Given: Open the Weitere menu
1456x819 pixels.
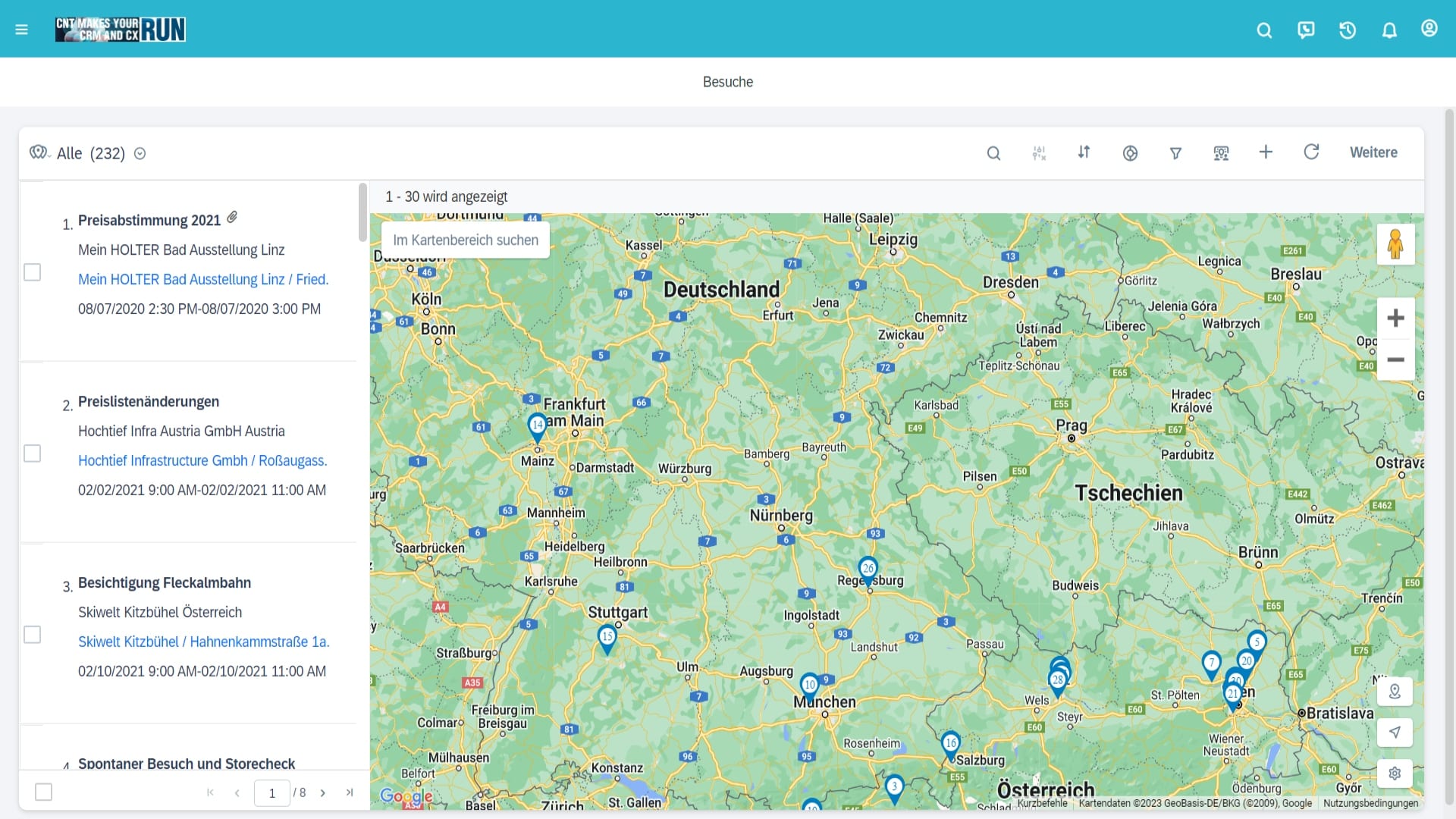Looking at the screenshot, I should [1373, 152].
